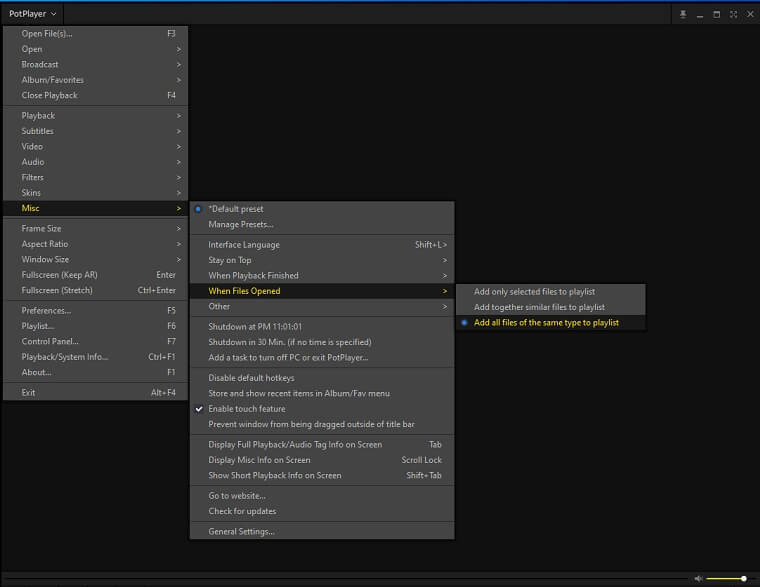Open the 'About...' menu item

(95, 373)
